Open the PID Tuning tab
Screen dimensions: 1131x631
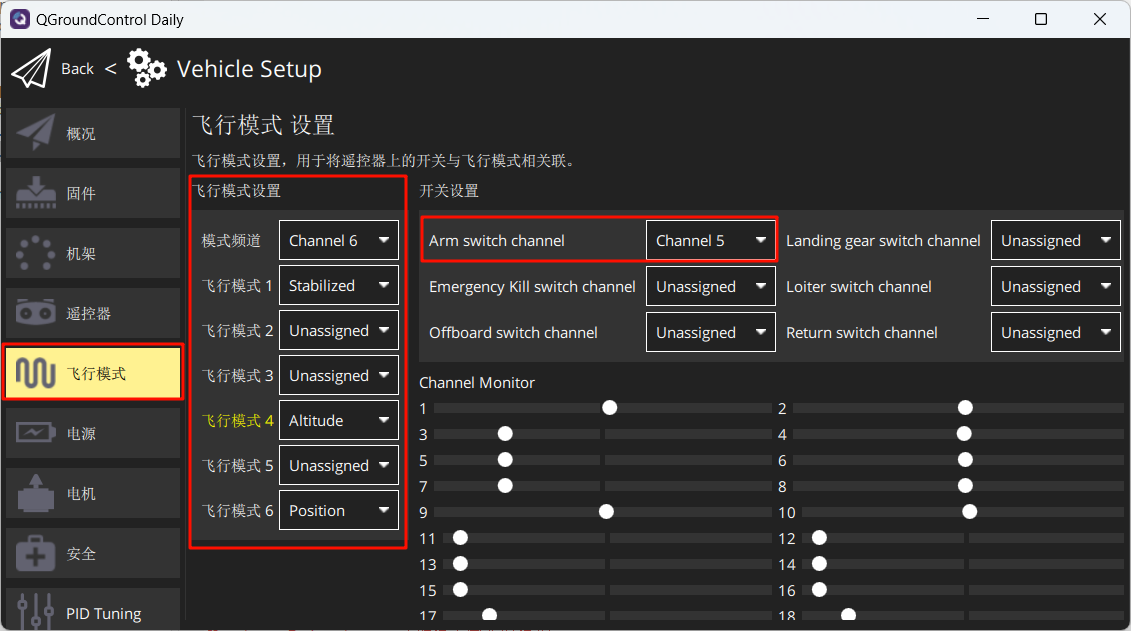coord(93,613)
